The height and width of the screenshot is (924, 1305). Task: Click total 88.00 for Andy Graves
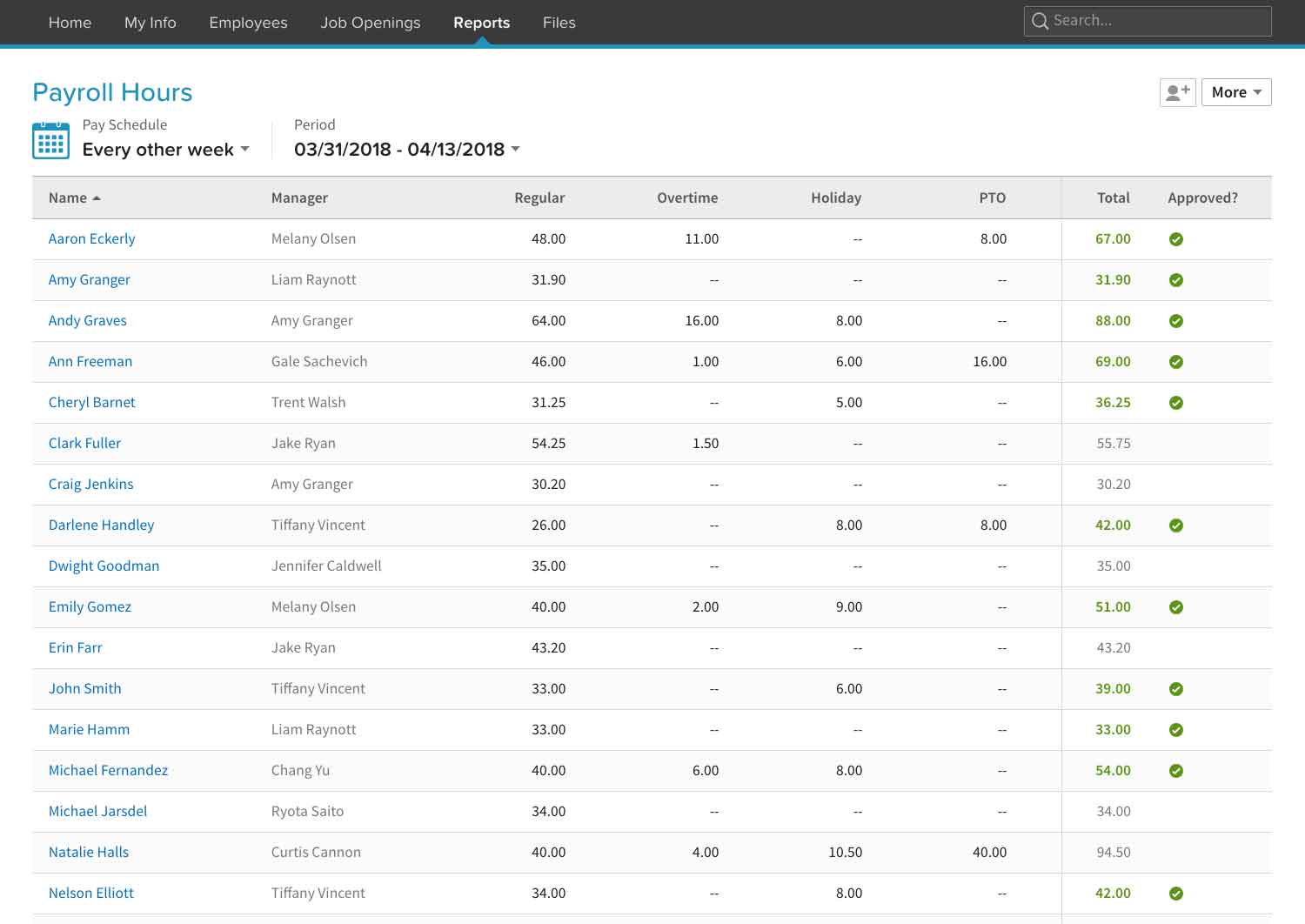[1114, 320]
